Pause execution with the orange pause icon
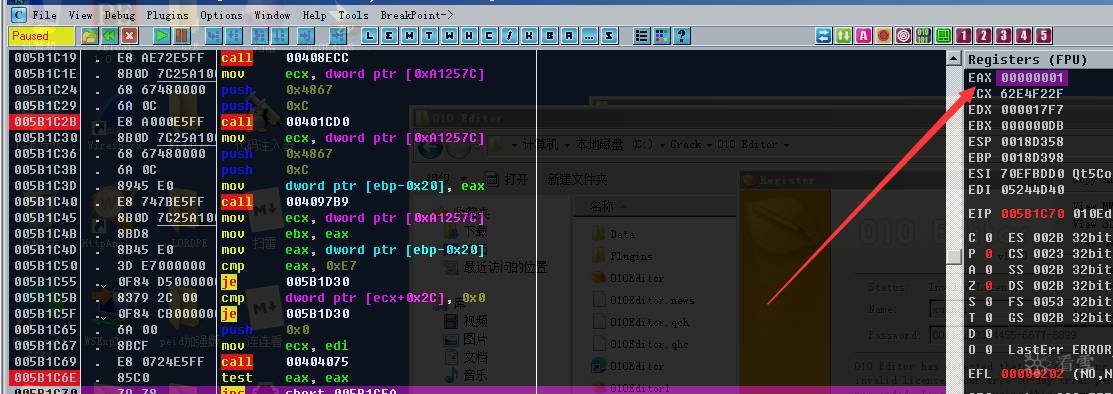 pos(182,35)
